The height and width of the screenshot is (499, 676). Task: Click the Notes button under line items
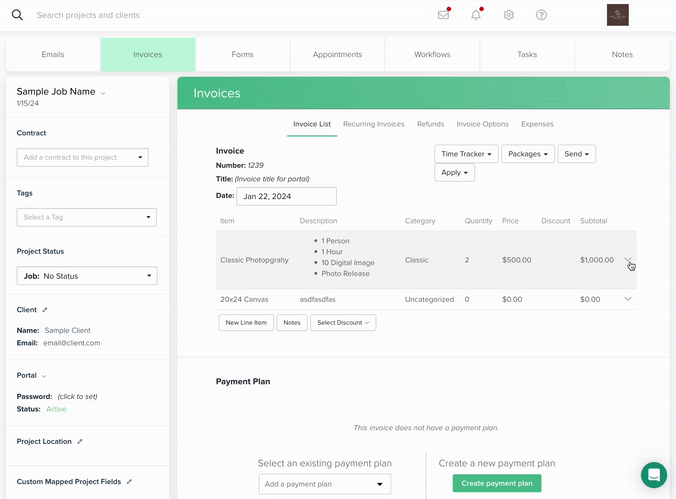(x=292, y=323)
